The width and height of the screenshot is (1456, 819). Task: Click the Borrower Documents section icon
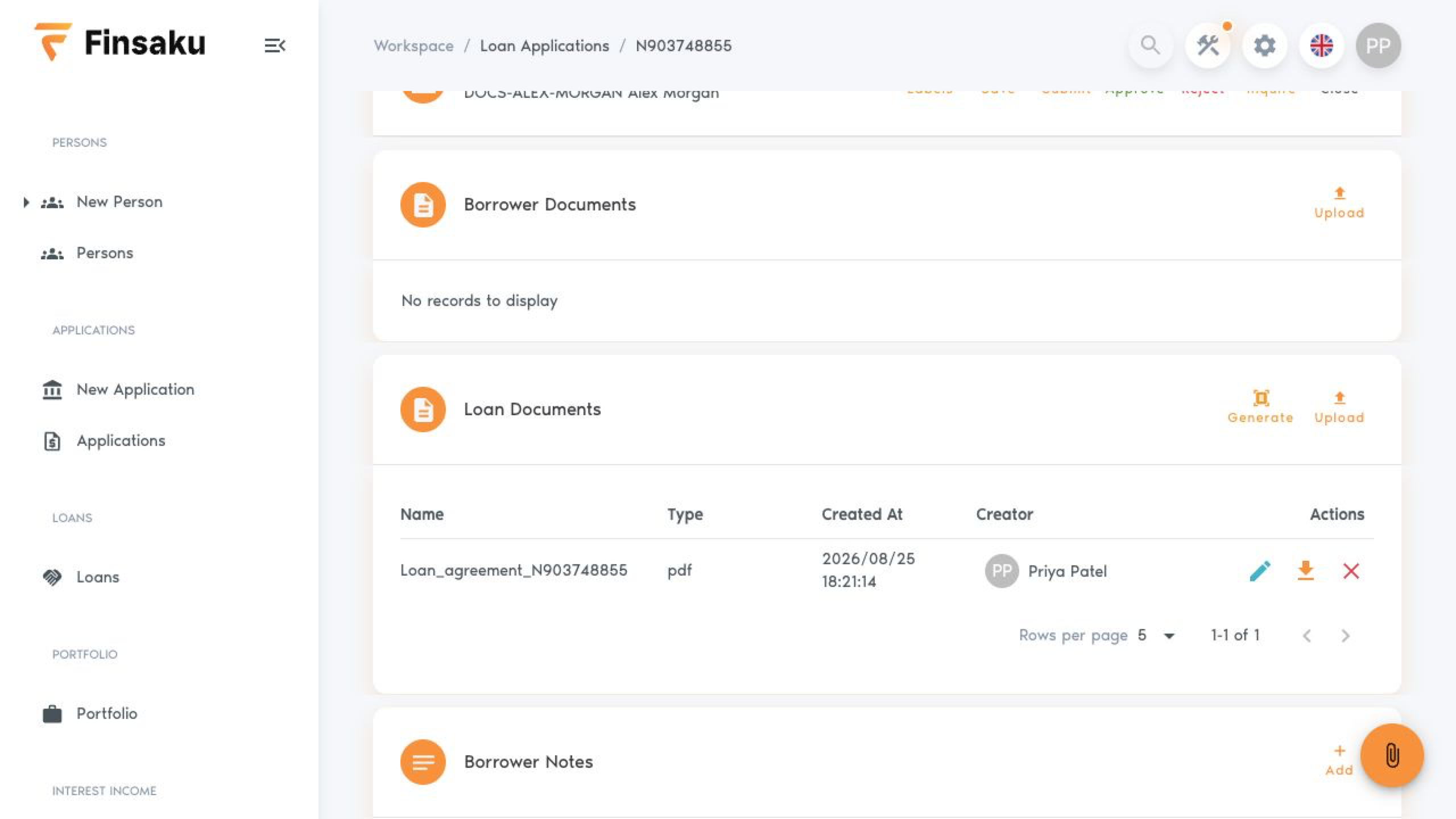[x=423, y=205]
